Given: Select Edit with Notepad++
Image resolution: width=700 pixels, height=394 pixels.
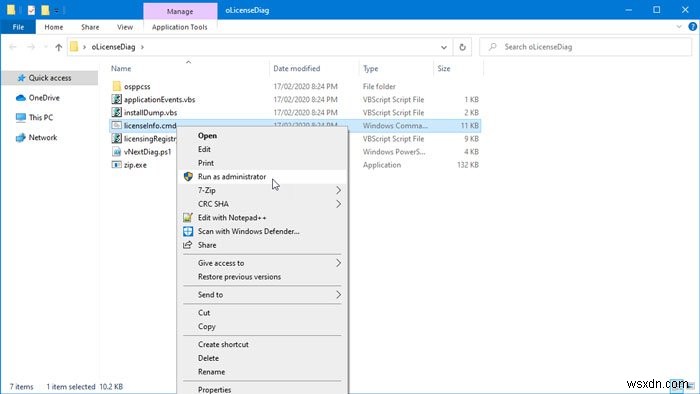Looking at the screenshot, I should pyautogui.click(x=232, y=217).
